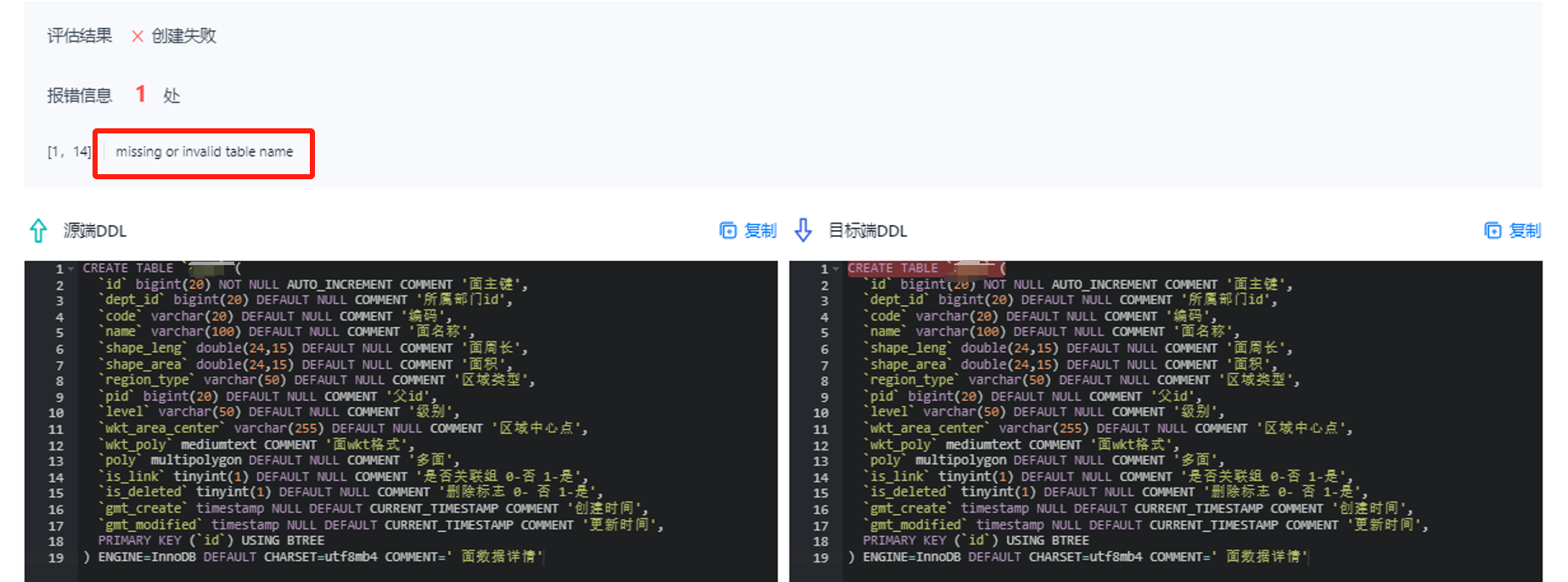This screenshot has height=582, width=1568.
Task: Click the dept_id line in source DDL
Action: [305, 300]
